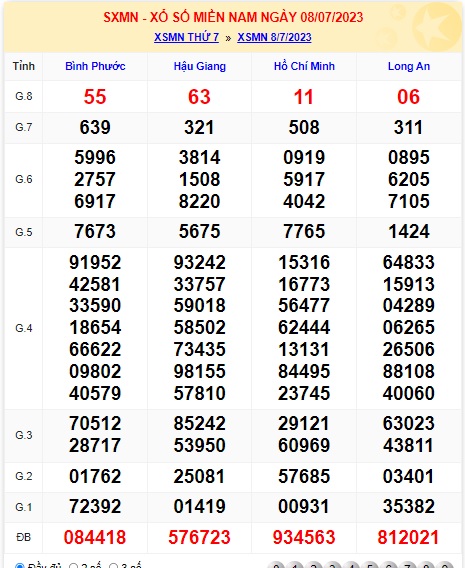
Task: Click digit ball 6 filter
Action: tap(389, 565)
